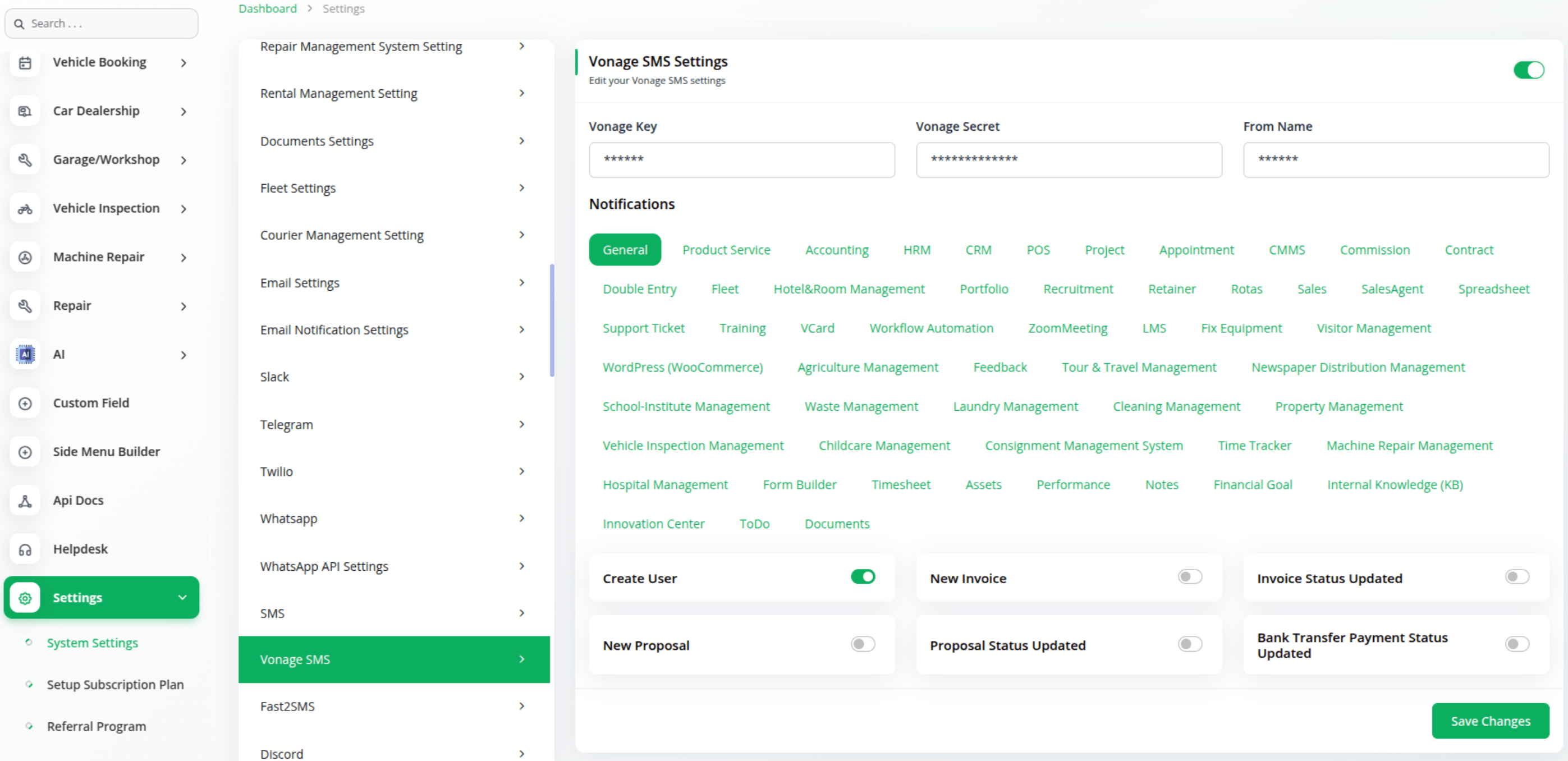Expand the Vehicle Booking menu chevron
1568x761 pixels.
183,63
